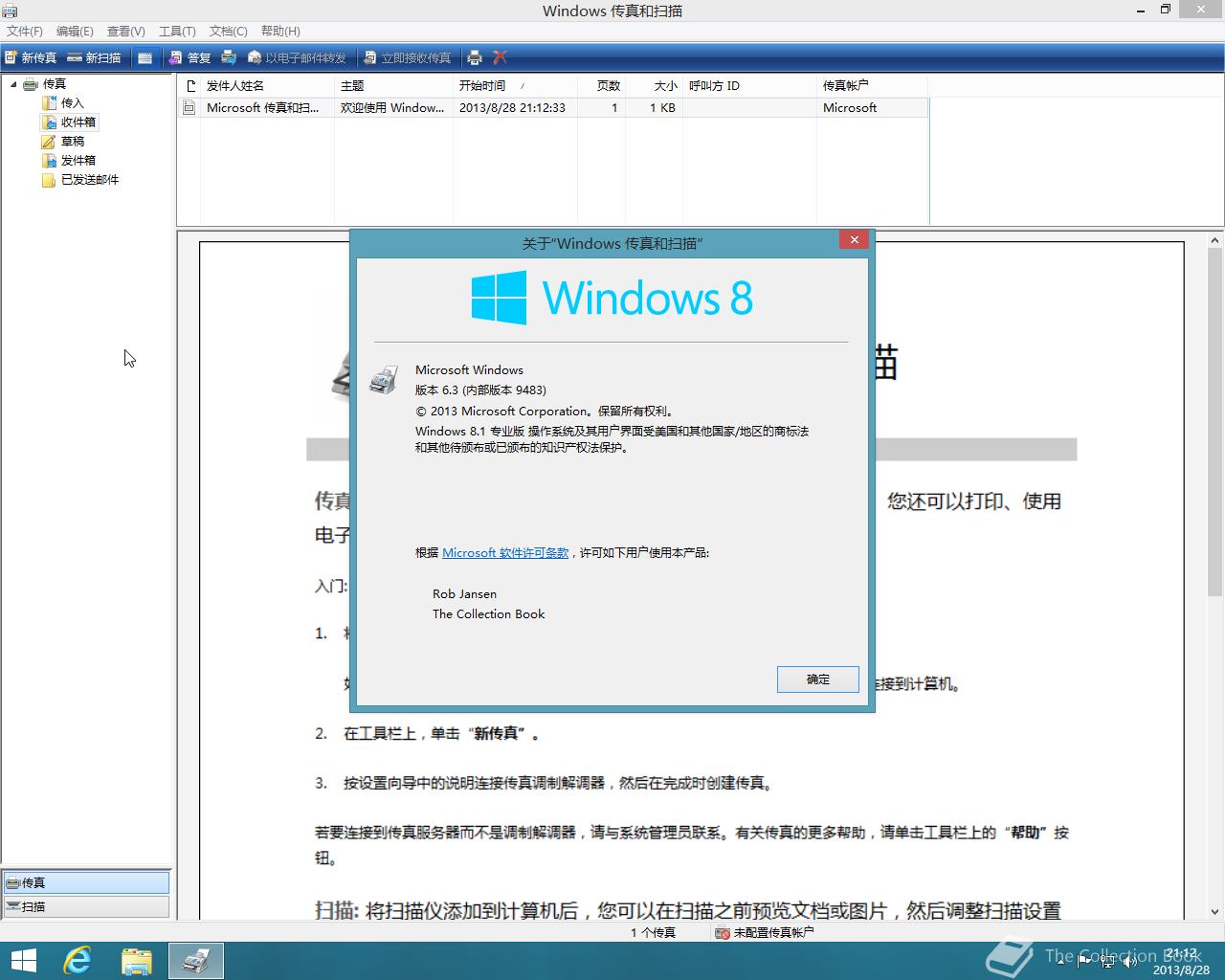Open the 文档(C) menu
The image size is (1225, 980).
click(x=228, y=32)
